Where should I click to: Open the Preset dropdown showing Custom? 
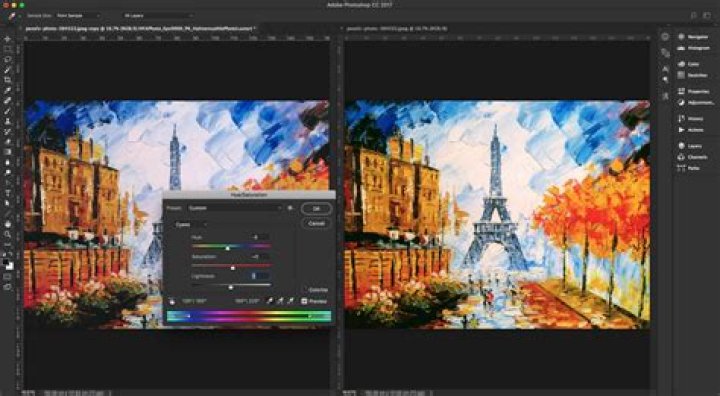coord(234,208)
